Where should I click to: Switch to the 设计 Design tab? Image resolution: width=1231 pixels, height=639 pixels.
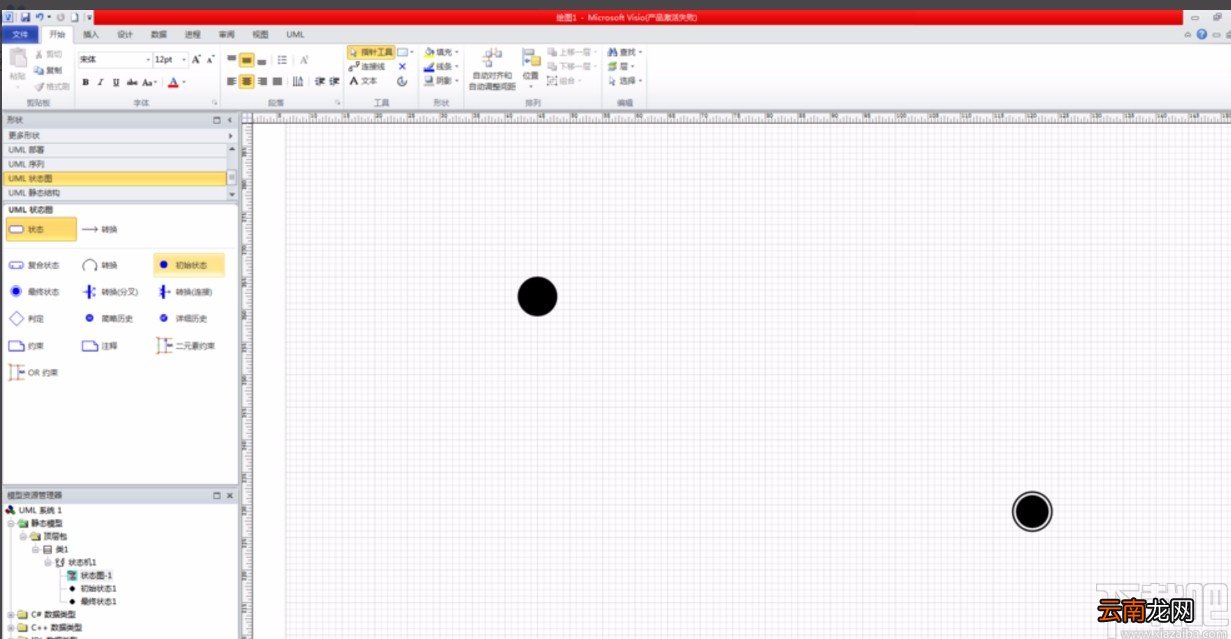tap(125, 34)
